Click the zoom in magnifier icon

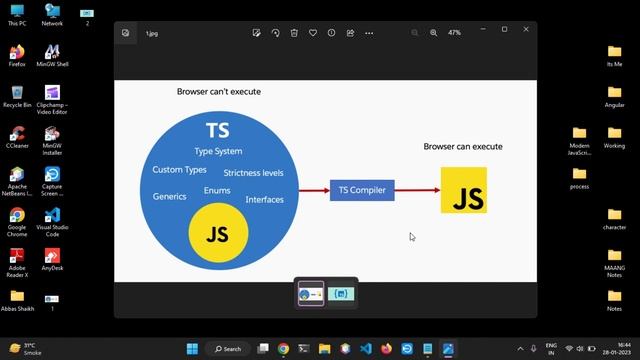(433, 33)
